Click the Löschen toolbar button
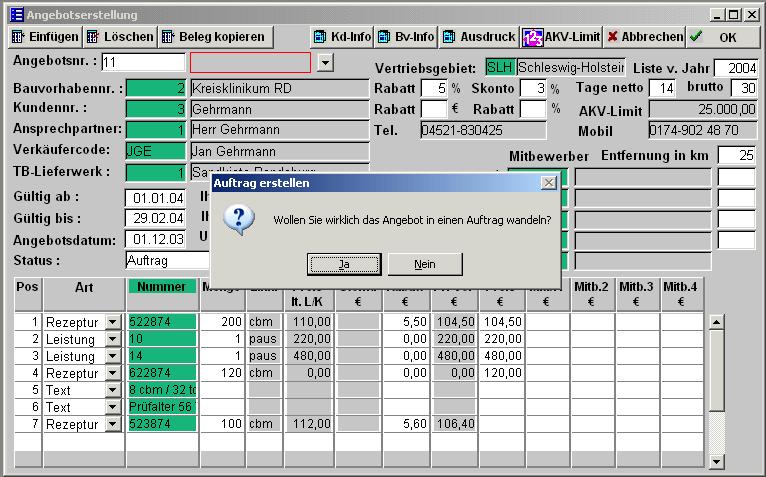 120,37
